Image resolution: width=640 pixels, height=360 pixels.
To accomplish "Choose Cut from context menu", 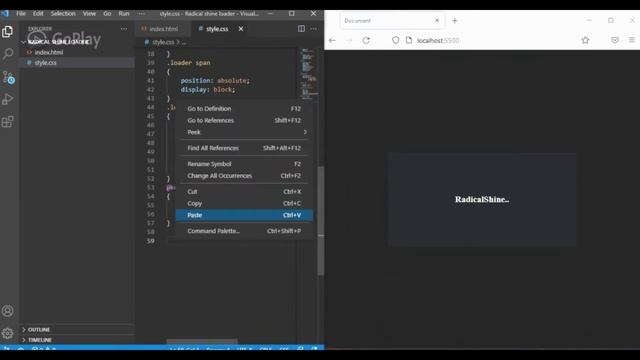I will (244, 191).
